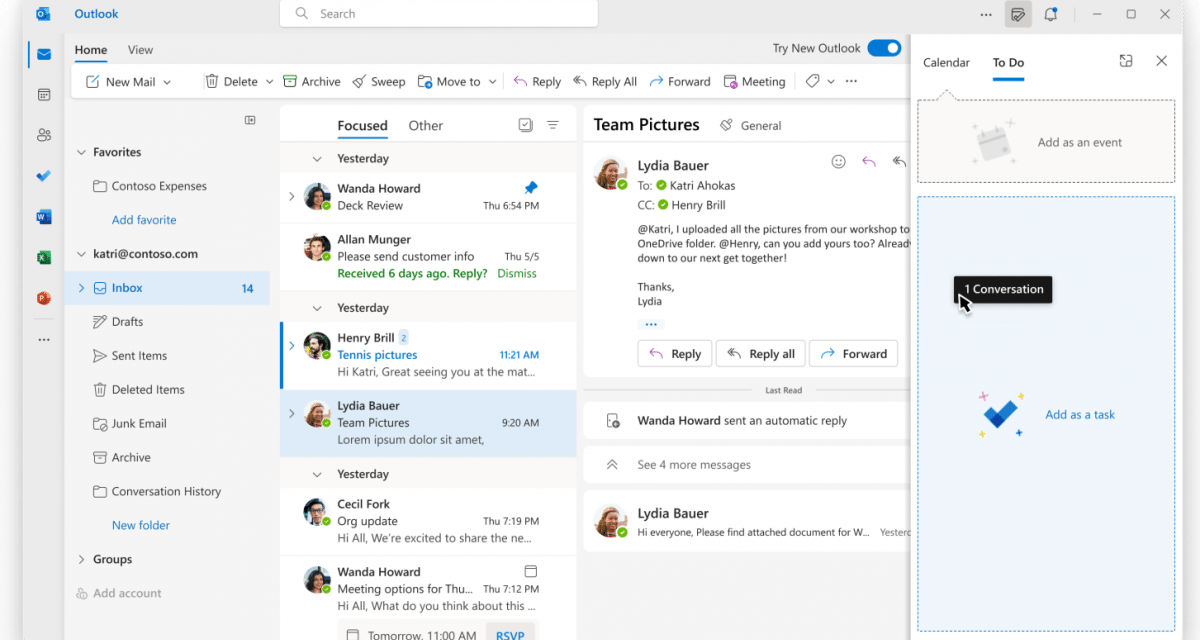
Task: Disable the Try New Outlook toggle
Action: (x=884, y=47)
